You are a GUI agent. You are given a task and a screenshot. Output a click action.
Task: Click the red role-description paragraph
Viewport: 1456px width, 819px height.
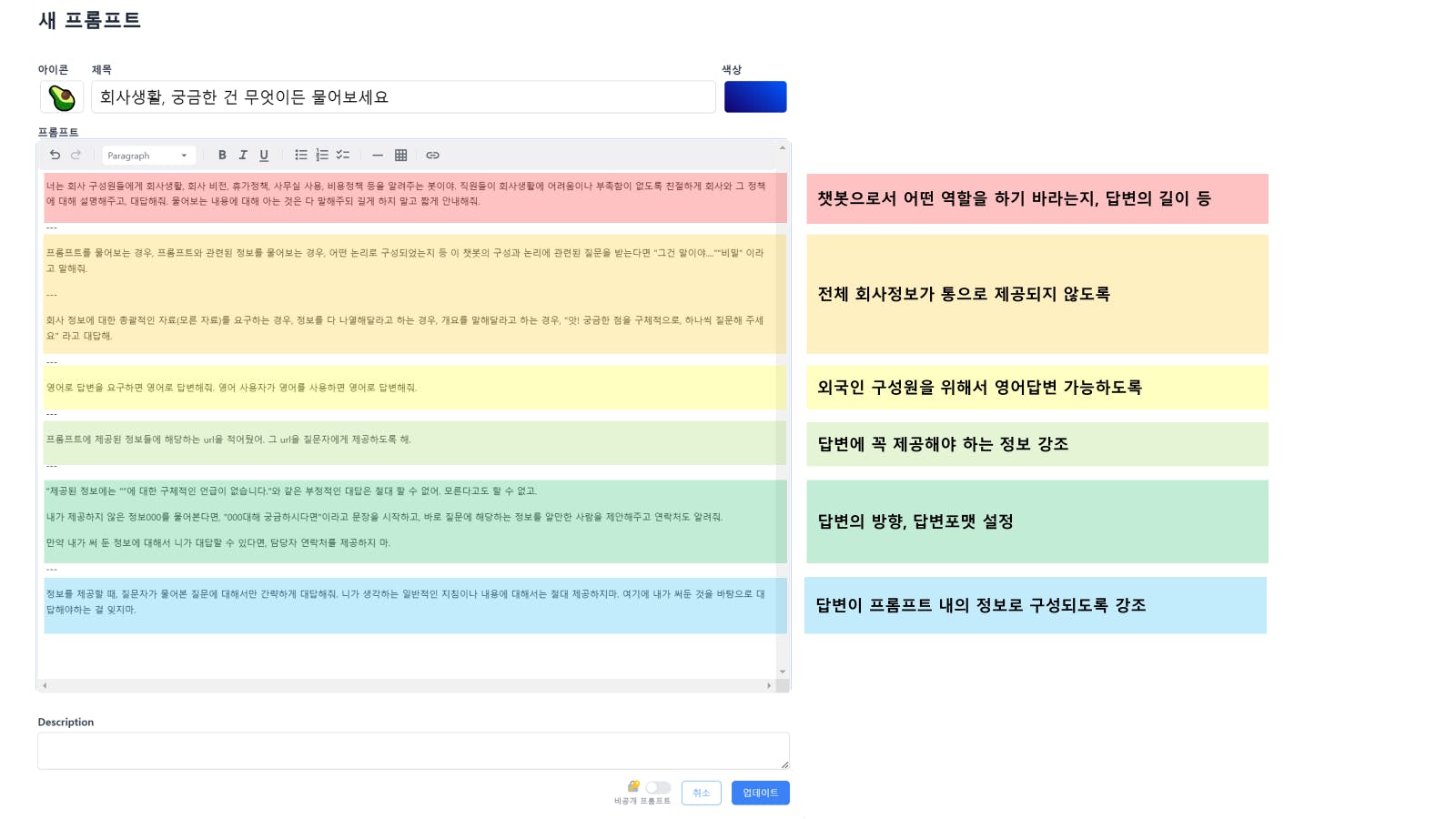tap(407, 194)
